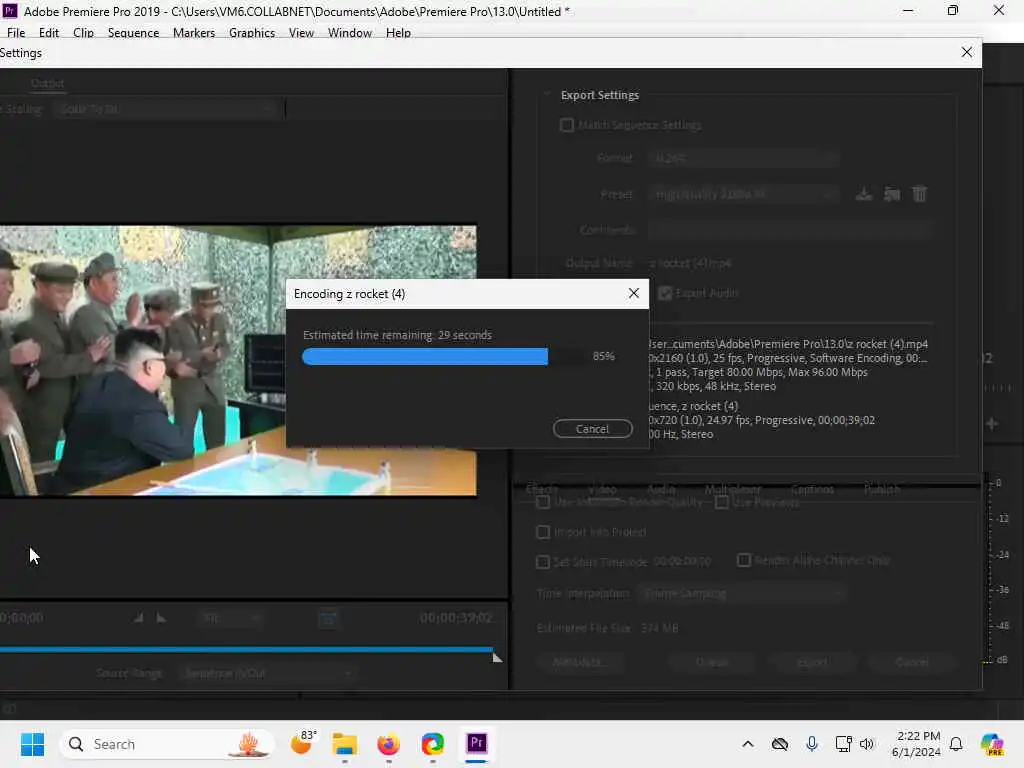Open the Format dropdown

[744, 158]
